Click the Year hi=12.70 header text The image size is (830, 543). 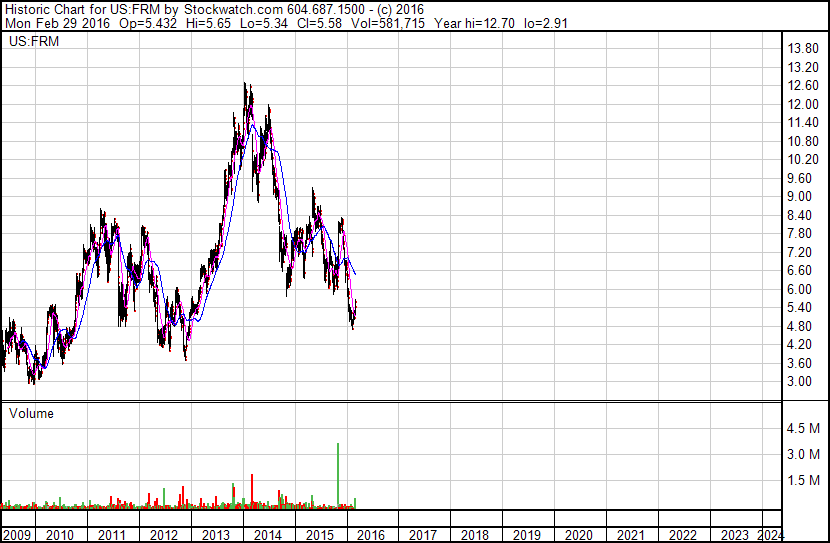pos(474,23)
